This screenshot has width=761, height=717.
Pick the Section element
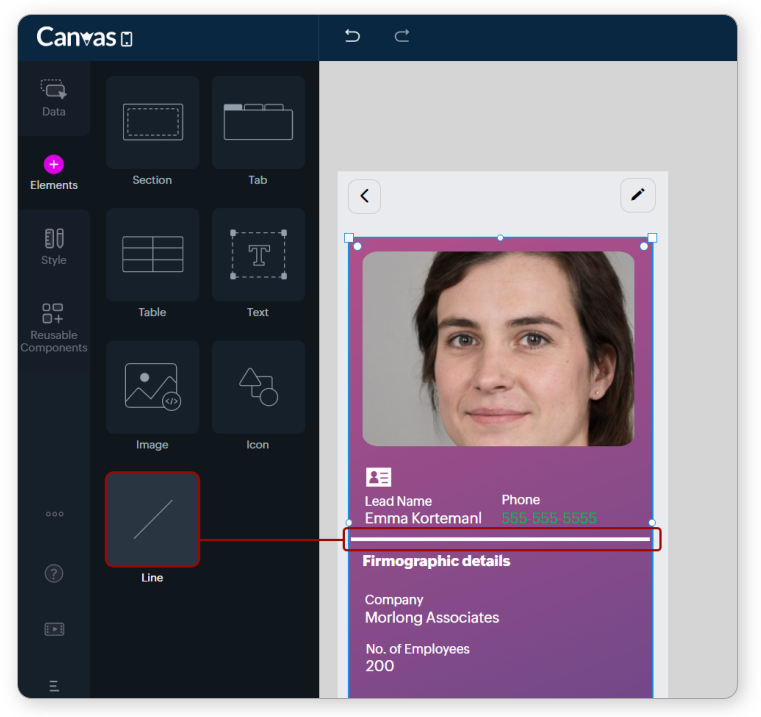point(152,122)
